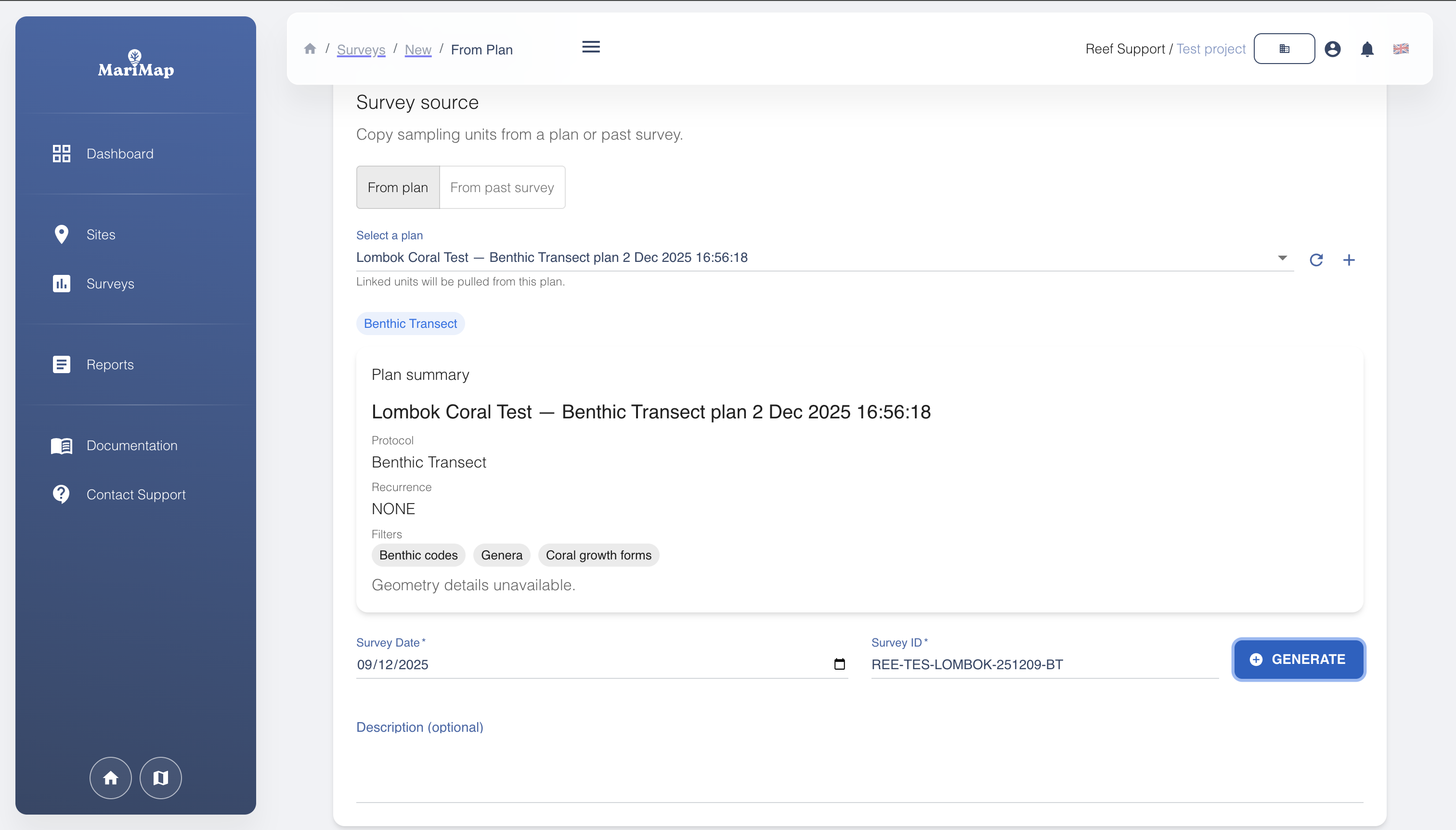Select the From plan toggle option

(398, 188)
